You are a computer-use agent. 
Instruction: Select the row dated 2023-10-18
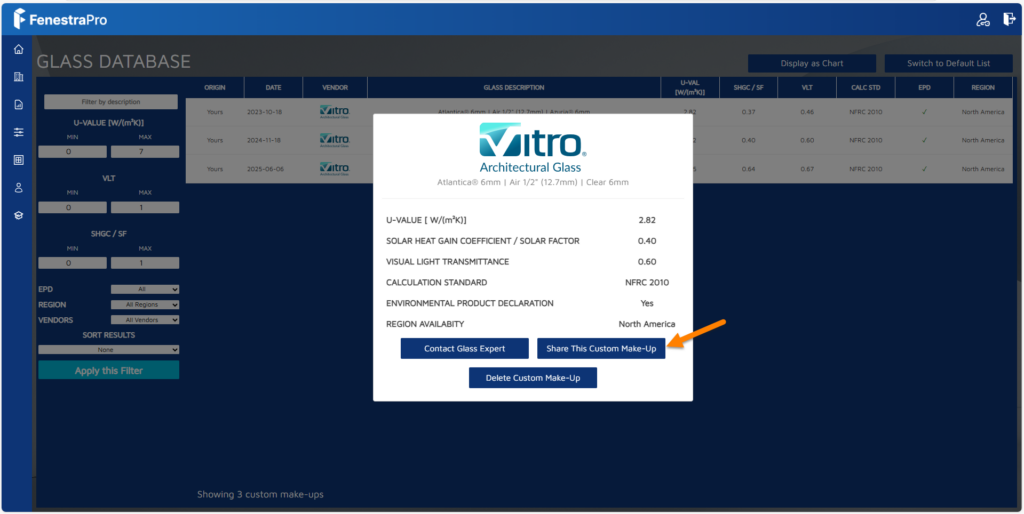click(x=599, y=112)
